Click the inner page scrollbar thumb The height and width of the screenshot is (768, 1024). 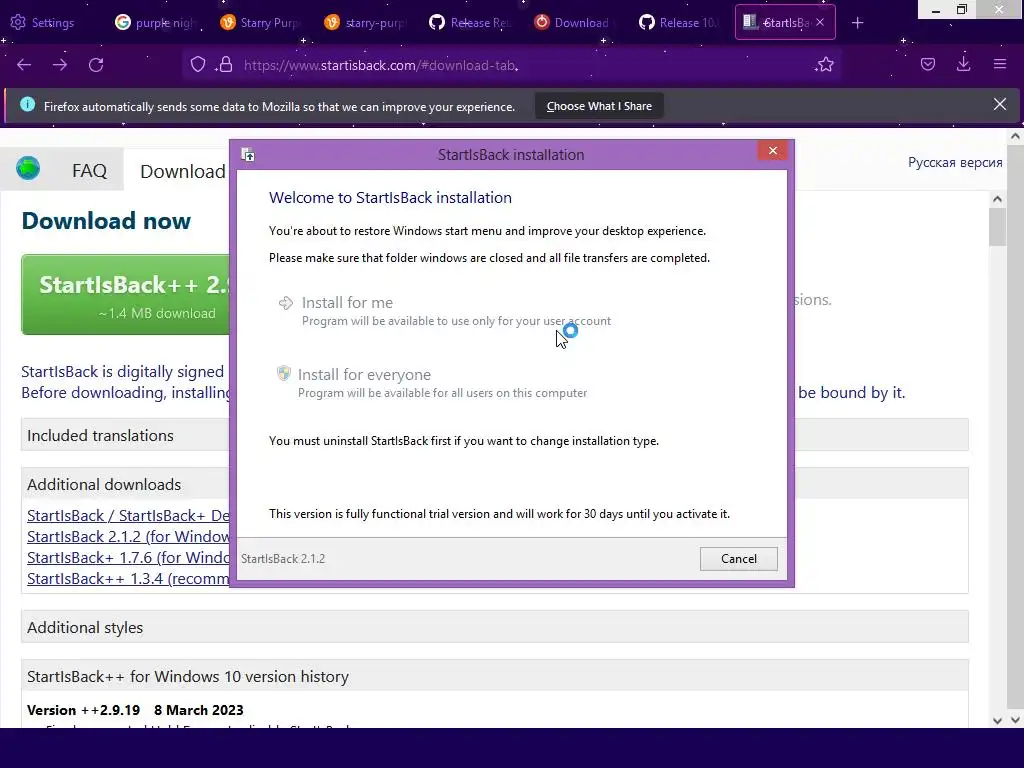click(997, 227)
